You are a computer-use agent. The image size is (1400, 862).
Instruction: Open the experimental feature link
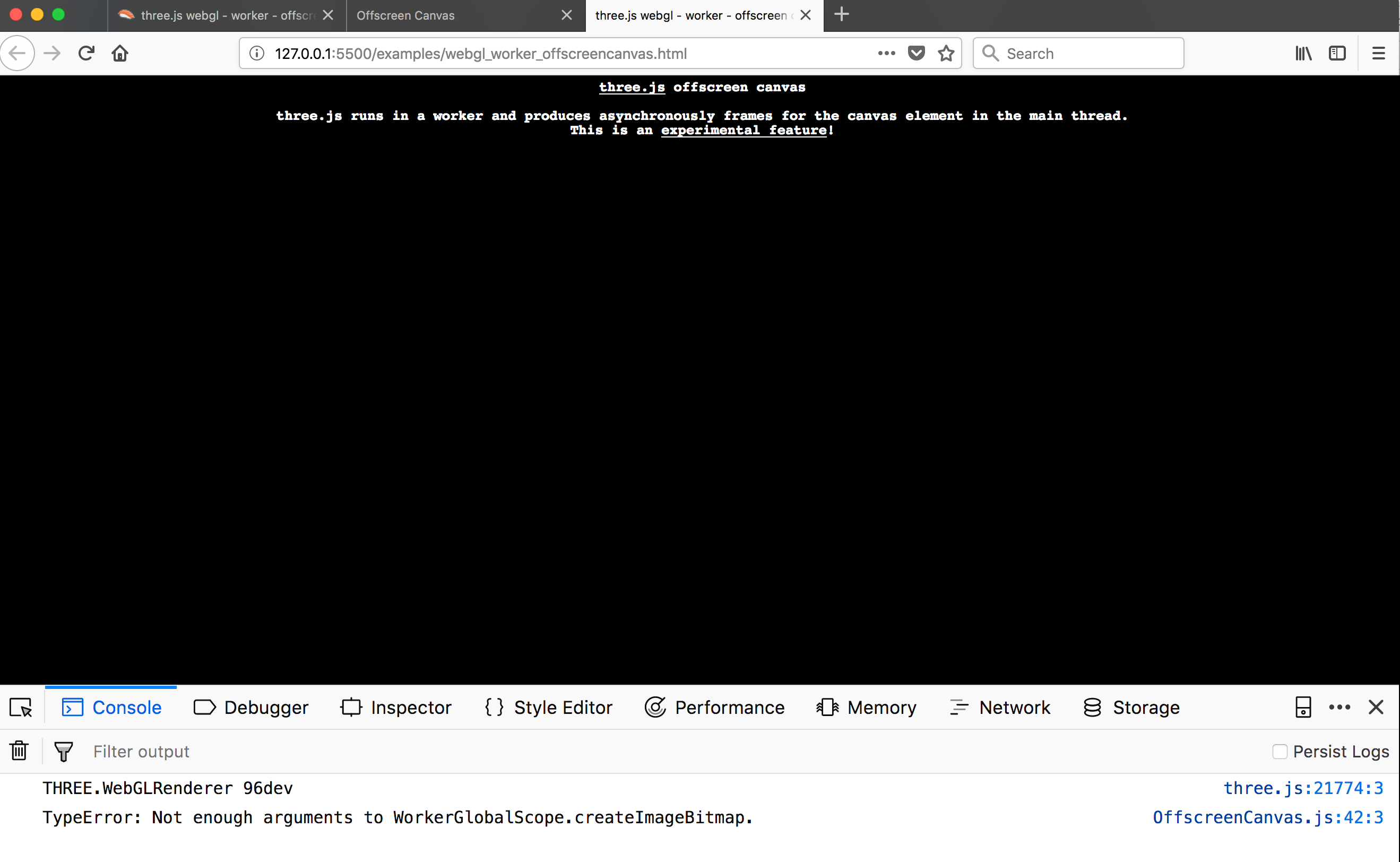[x=744, y=131]
